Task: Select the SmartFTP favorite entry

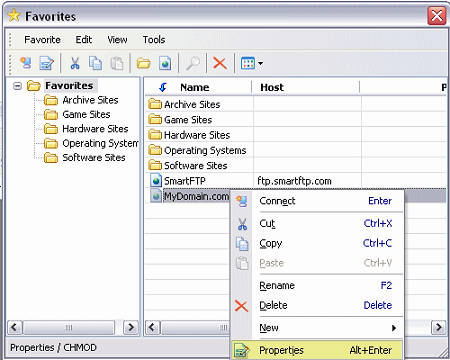Action: pyautogui.click(x=185, y=181)
